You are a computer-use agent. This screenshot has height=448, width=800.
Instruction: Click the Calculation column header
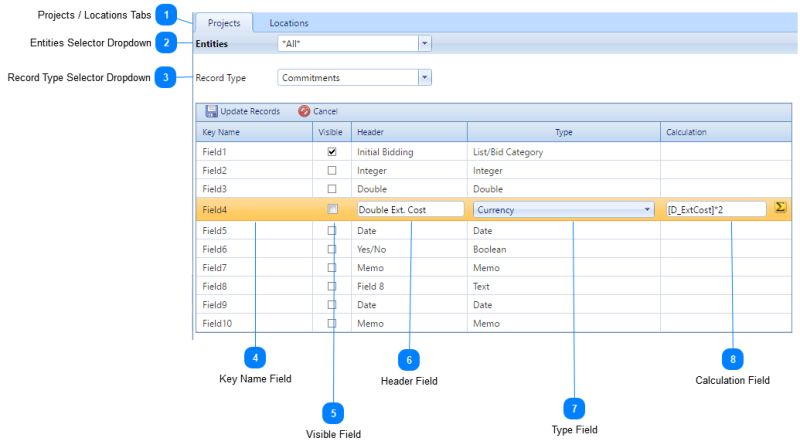(726, 132)
